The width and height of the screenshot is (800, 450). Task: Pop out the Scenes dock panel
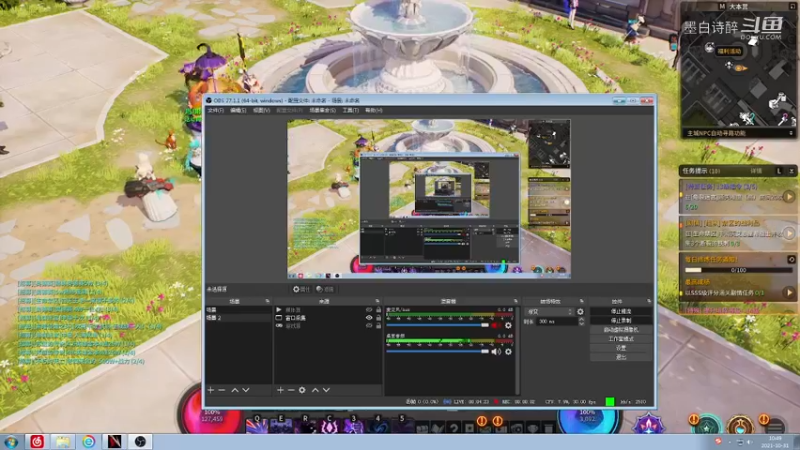(267, 302)
